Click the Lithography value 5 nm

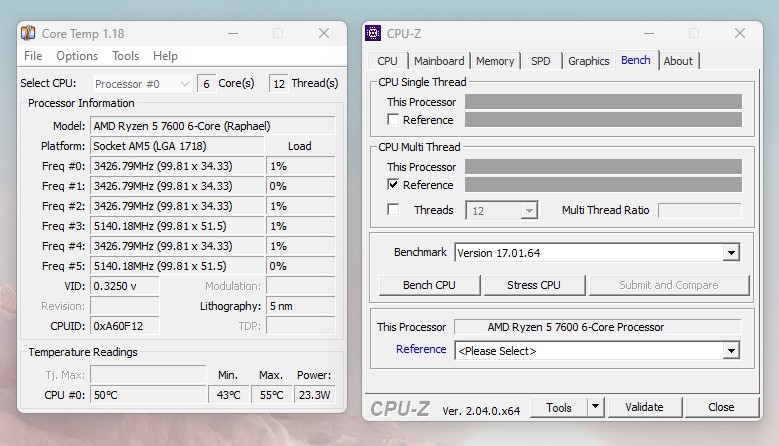click(301, 306)
